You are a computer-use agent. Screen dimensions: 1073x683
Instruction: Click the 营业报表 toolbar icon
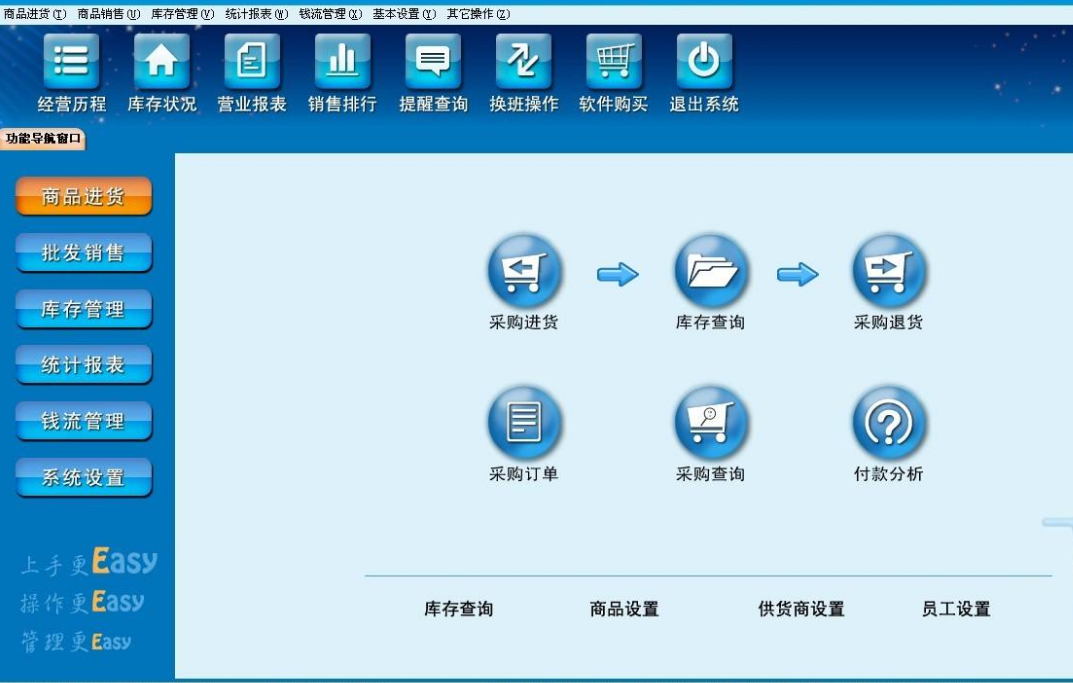pyautogui.click(x=252, y=62)
